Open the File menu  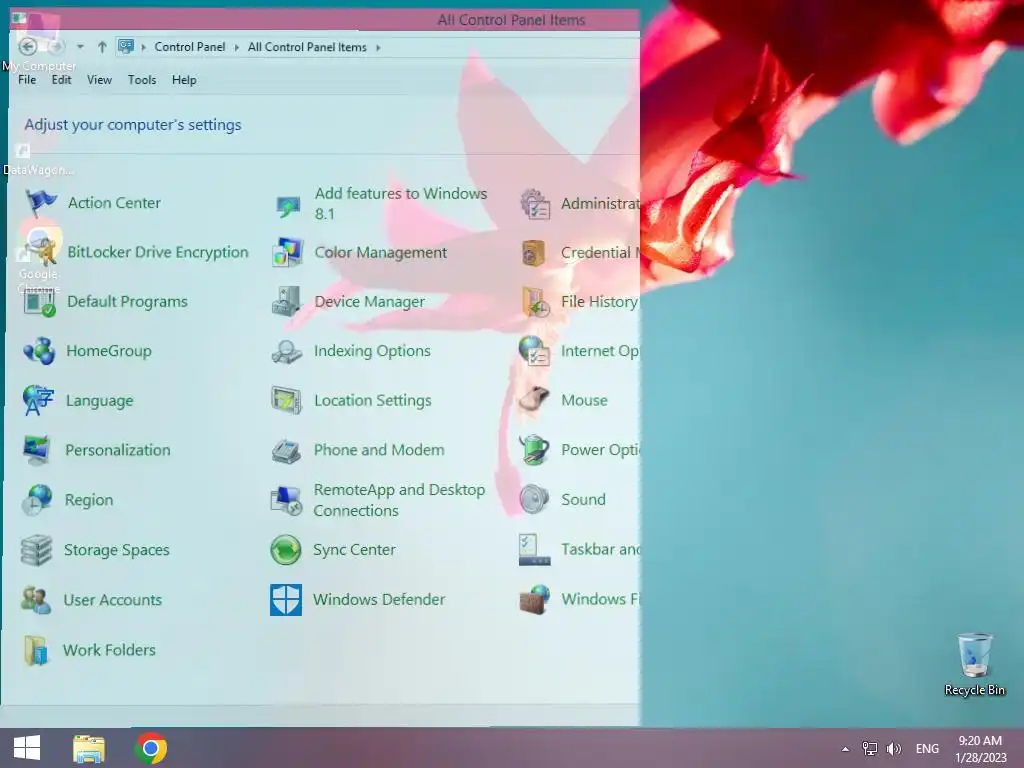tap(27, 80)
